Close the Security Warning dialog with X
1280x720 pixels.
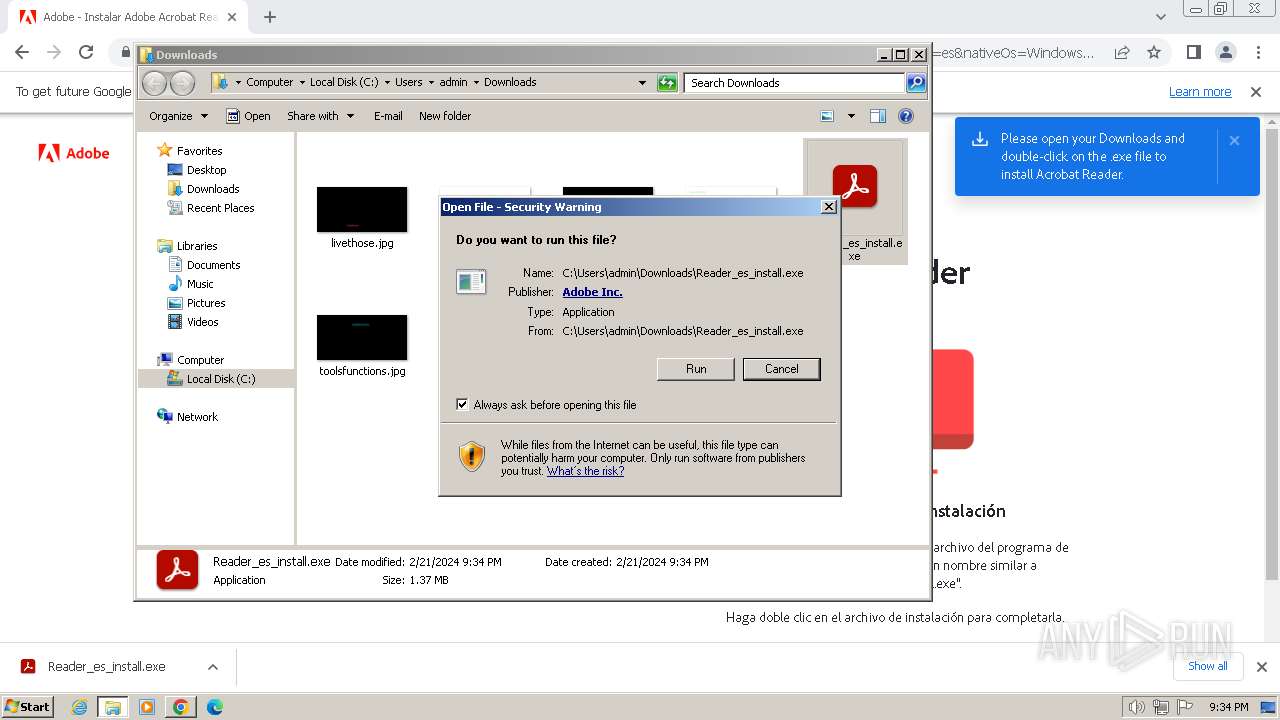[828, 207]
